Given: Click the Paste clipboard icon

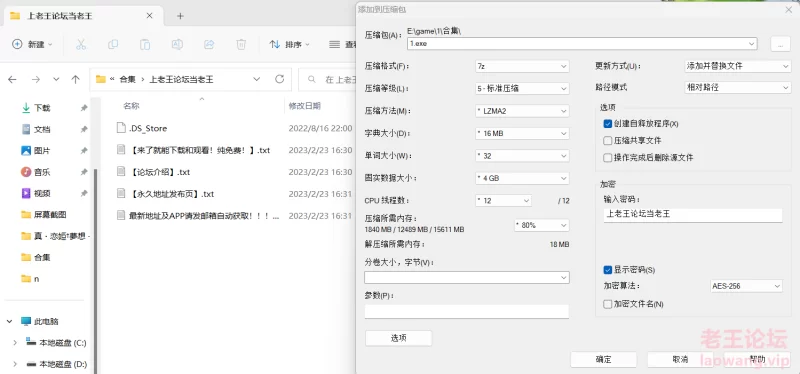Looking at the screenshot, I should pyautogui.click(x=145, y=44).
